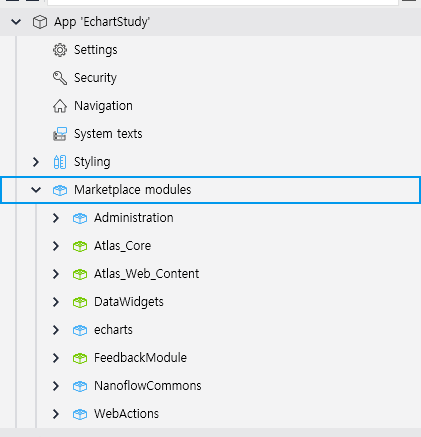Expand the Atlas_Web_Content module chevron
This screenshot has height=437, width=421.
point(56,274)
